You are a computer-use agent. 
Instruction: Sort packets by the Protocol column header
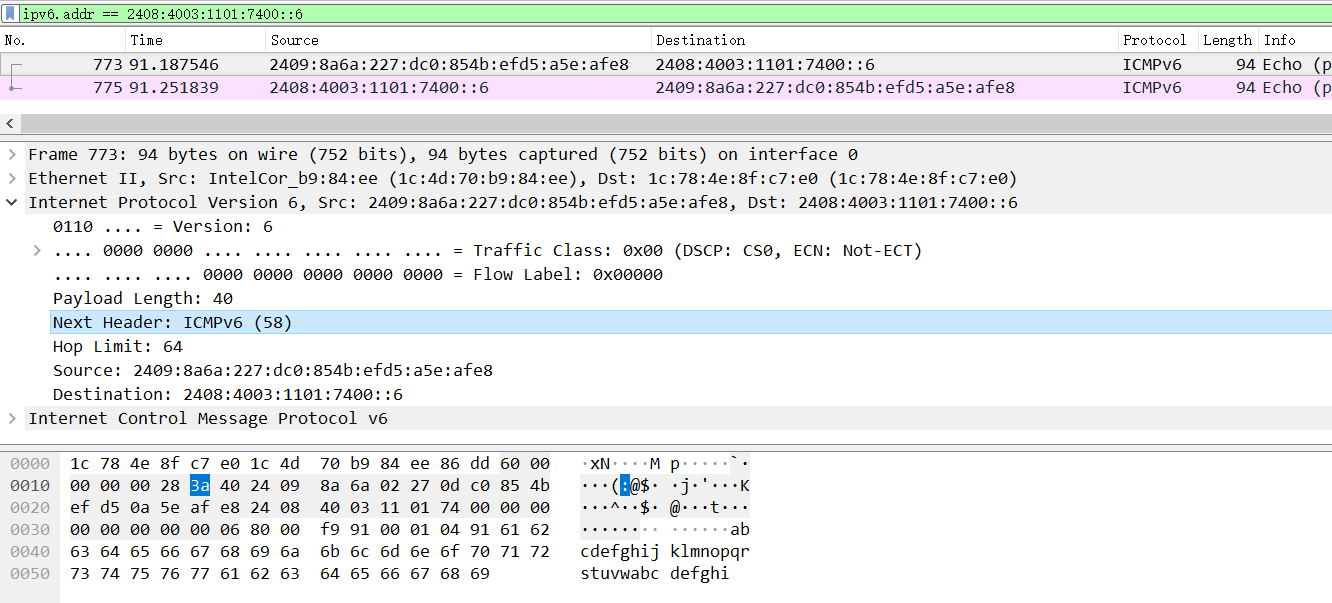click(1154, 40)
